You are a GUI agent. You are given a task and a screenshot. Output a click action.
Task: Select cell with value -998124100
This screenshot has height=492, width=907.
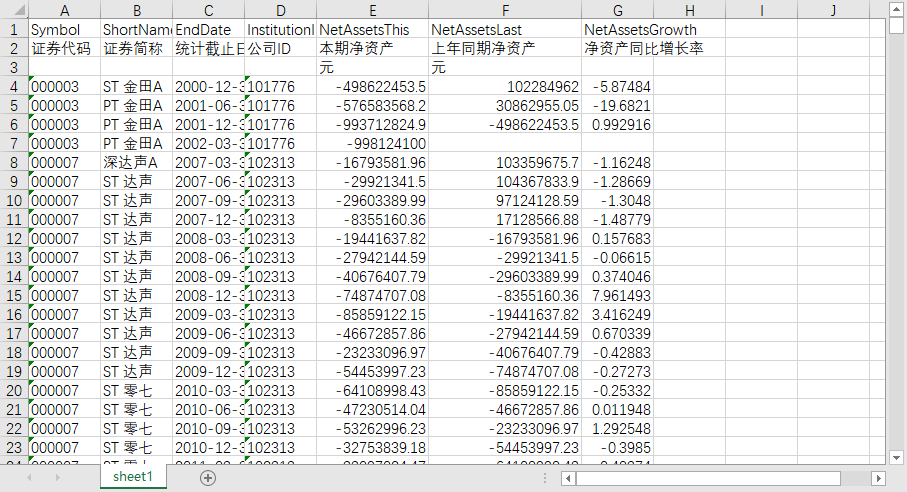pyautogui.click(x=373, y=143)
